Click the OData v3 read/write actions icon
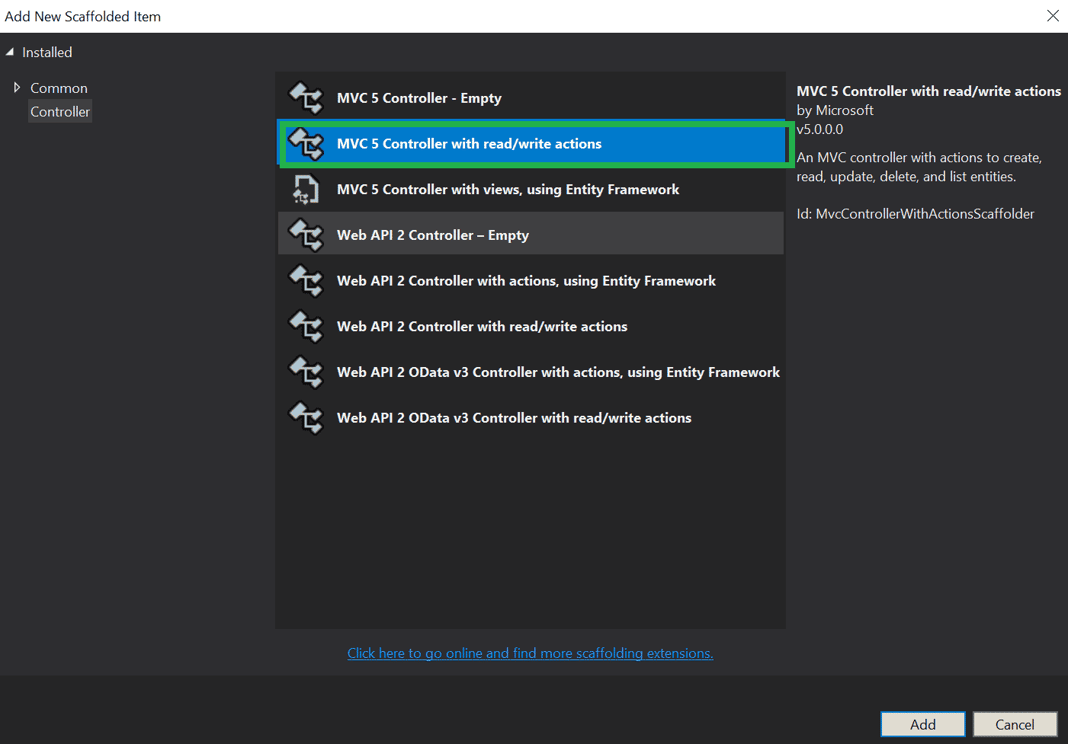This screenshot has width=1068, height=744. [306, 418]
